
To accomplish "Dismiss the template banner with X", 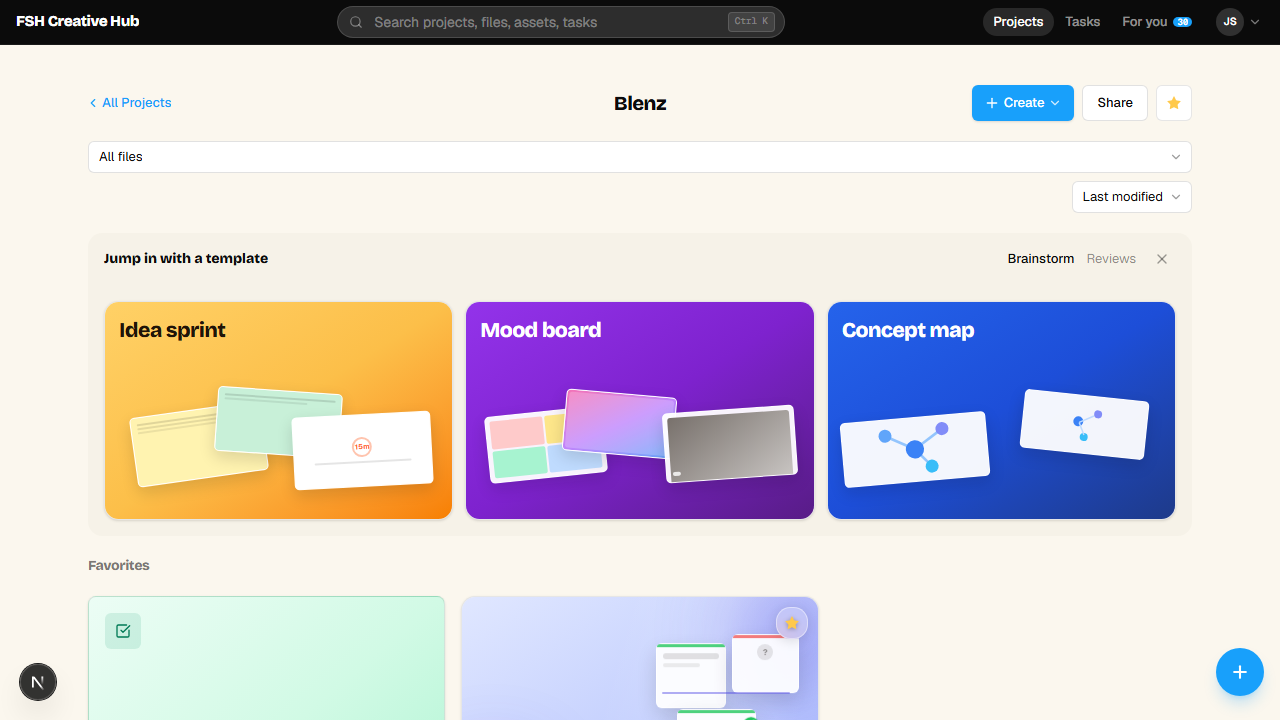I will pyautogui.click(x=1162, y=259).
